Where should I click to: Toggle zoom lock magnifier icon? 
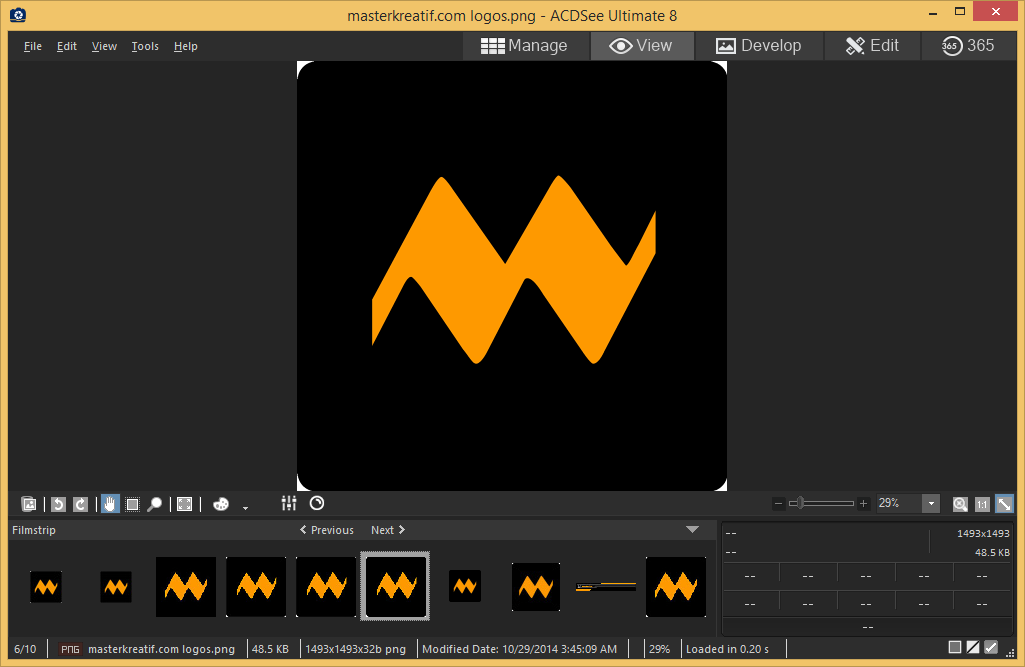click(960, 504)
